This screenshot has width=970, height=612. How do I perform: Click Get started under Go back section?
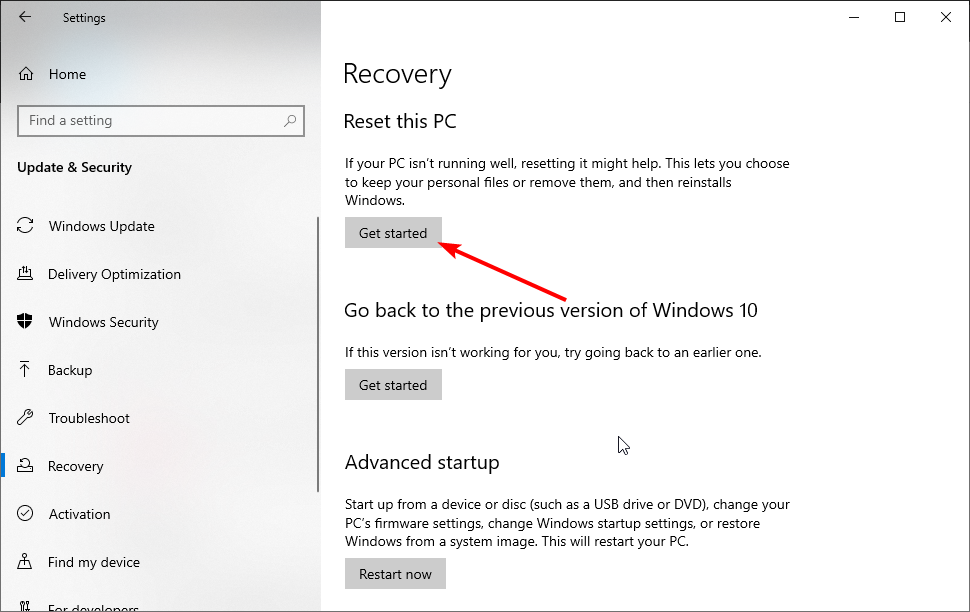[393, 385]
